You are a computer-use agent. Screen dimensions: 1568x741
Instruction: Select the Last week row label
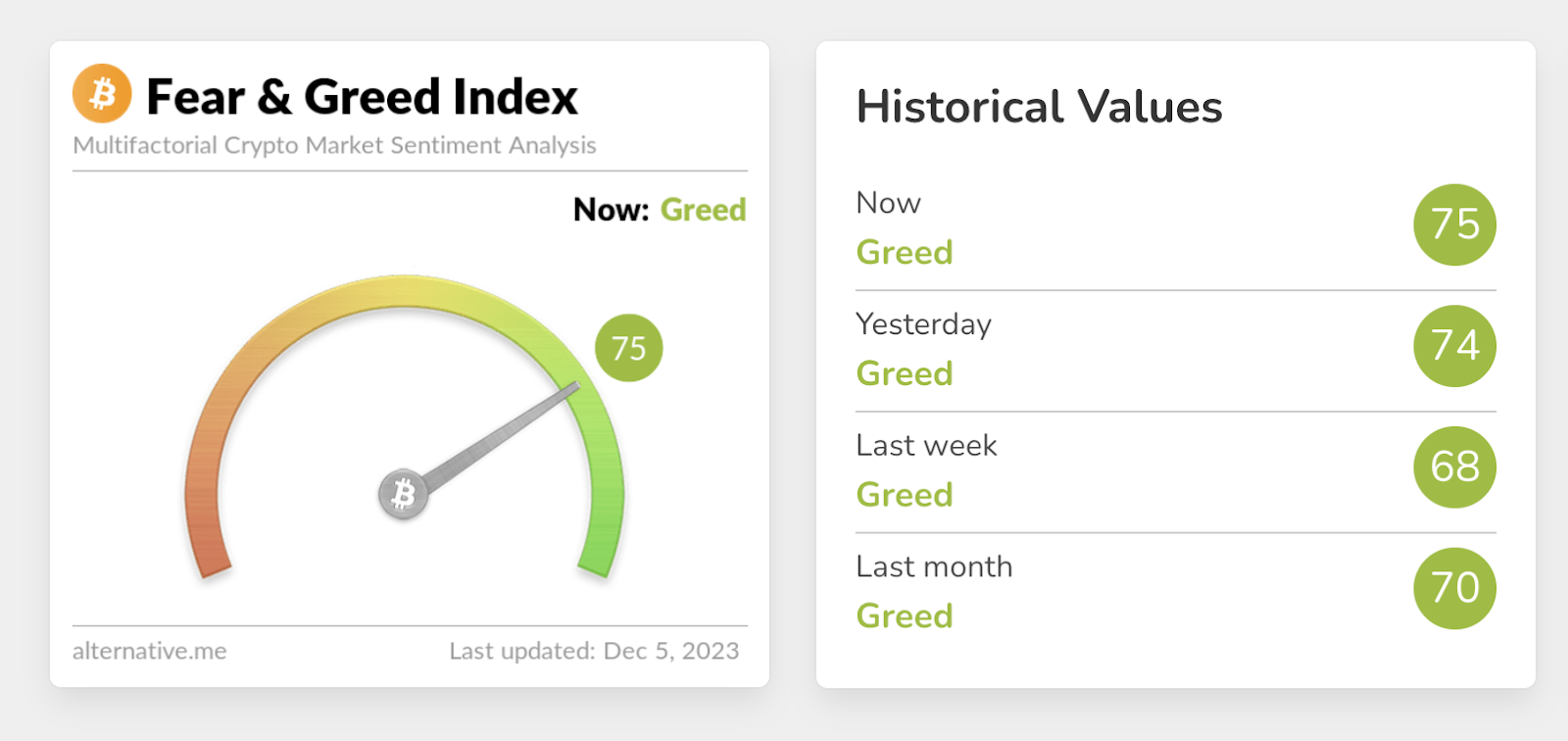pyautogui.click(x=926, y=446)
